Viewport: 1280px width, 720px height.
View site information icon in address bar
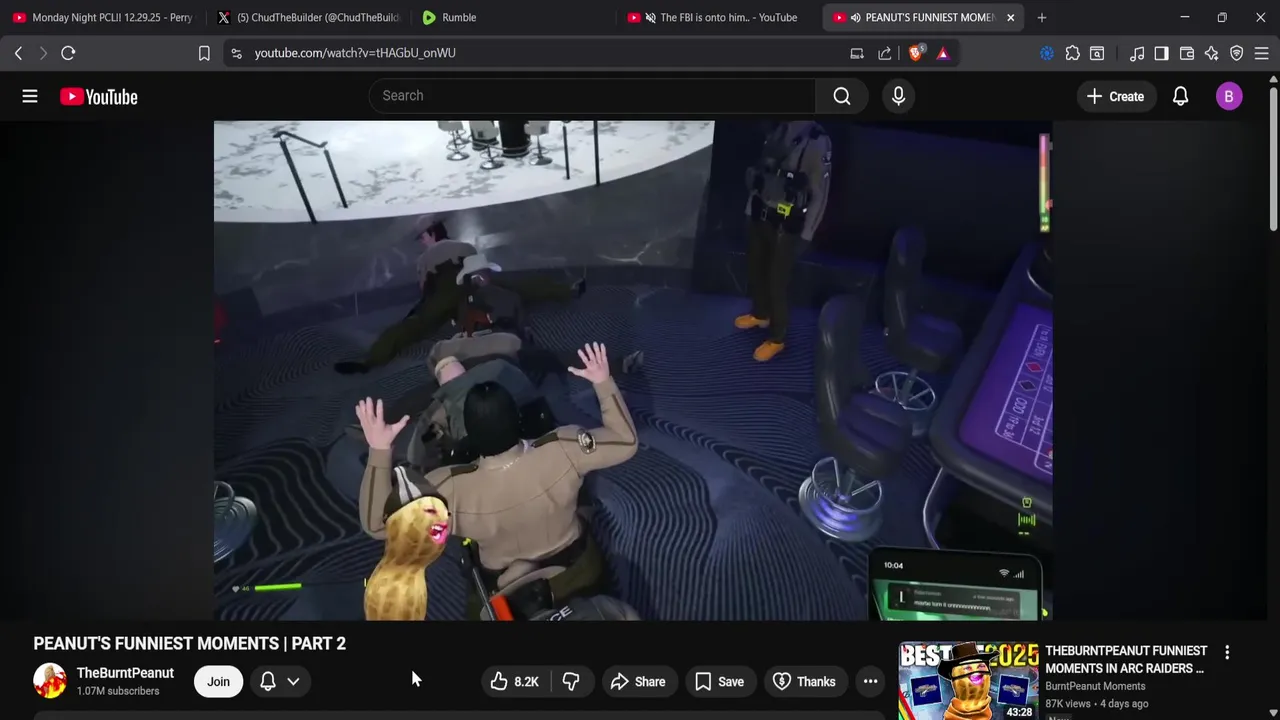click(236, 53)
